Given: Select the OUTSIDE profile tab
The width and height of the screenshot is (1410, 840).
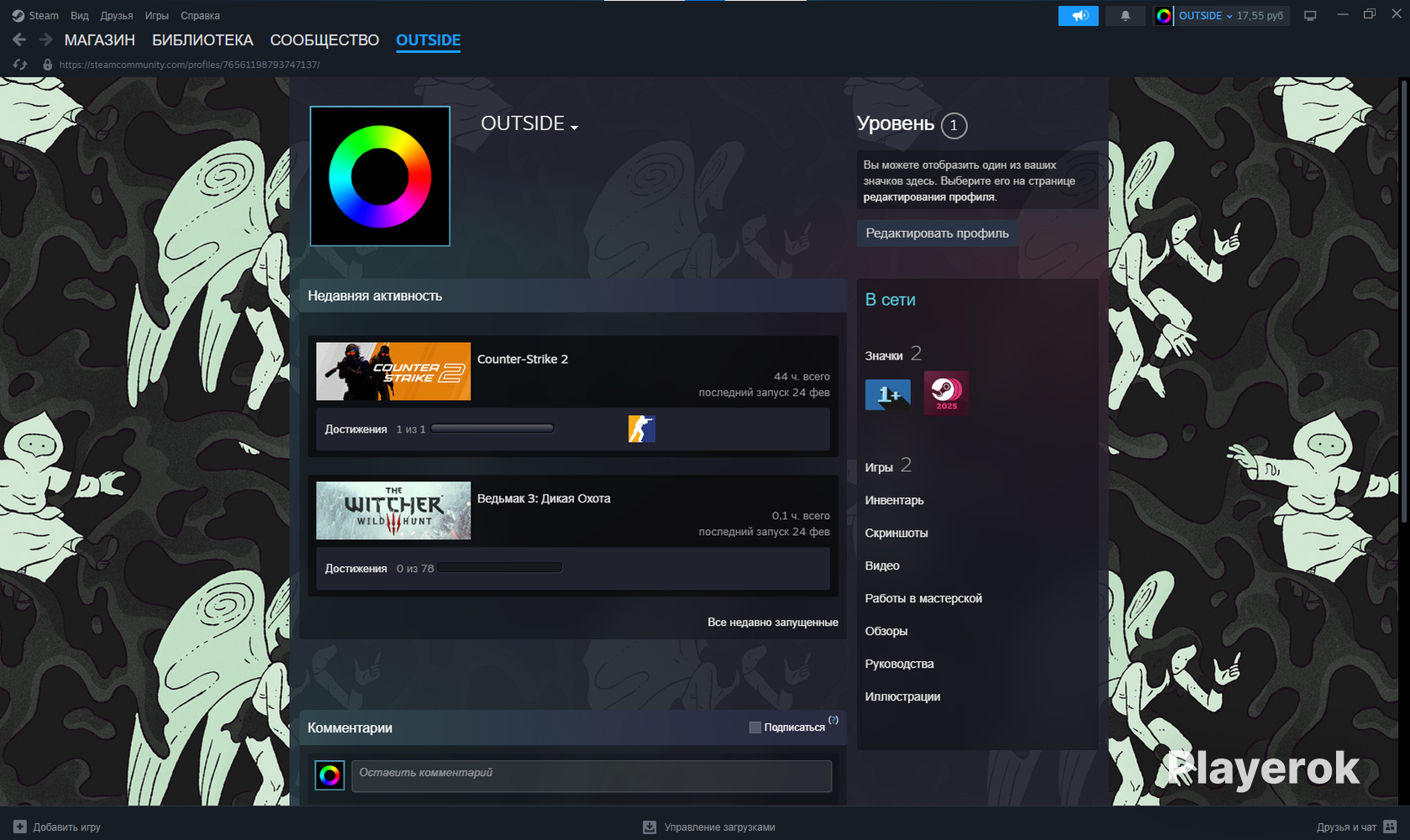Looking at the screenshot, I should [429, 40].
